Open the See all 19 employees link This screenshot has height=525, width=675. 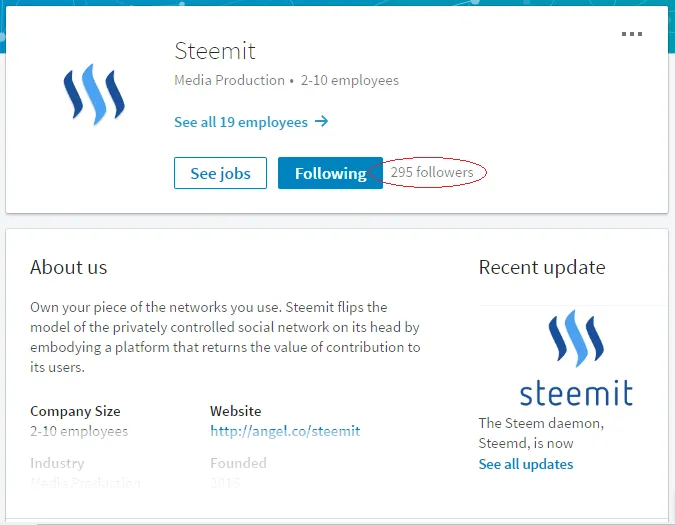click(x=251, y=122)
